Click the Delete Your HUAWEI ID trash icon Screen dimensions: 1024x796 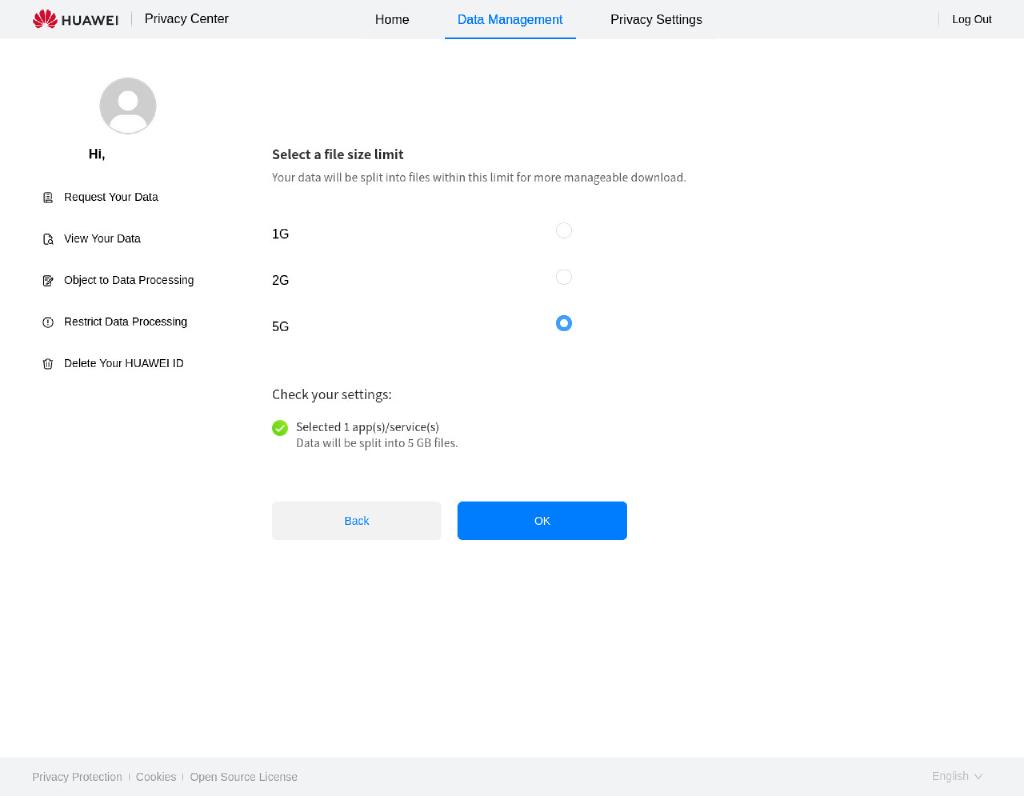pos(48,363)
